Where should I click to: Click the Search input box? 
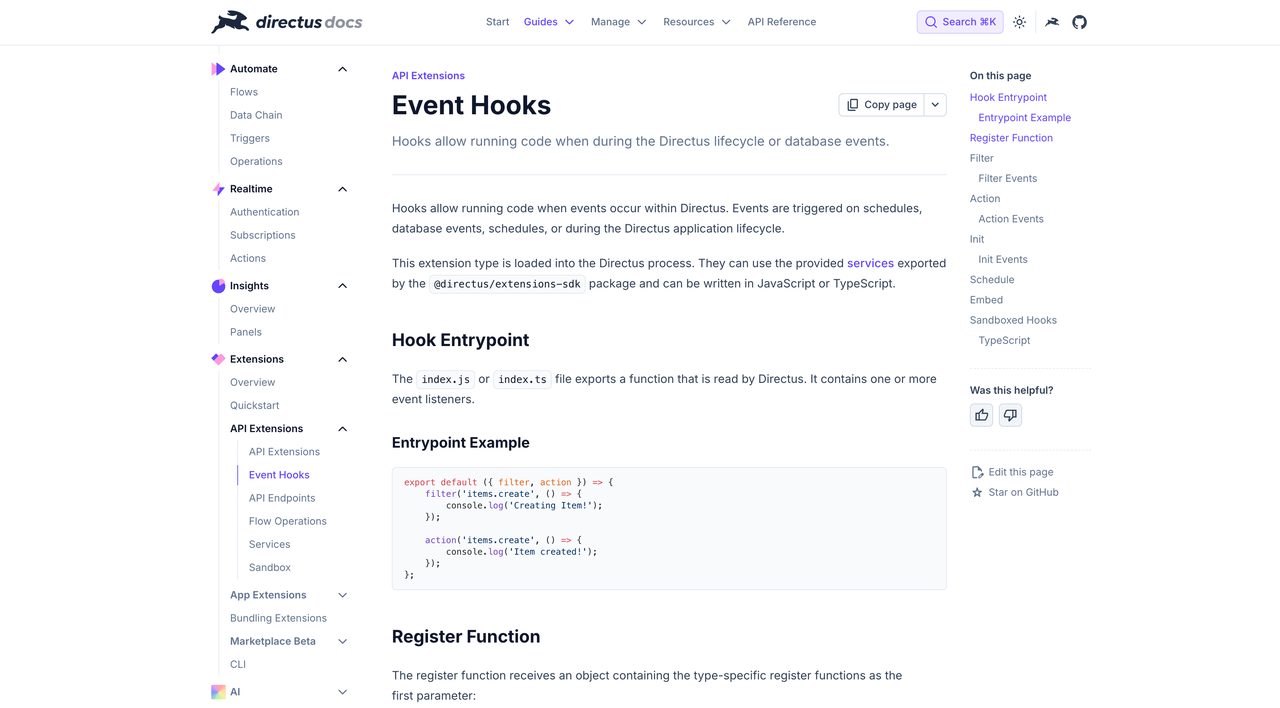coord(959,22)
